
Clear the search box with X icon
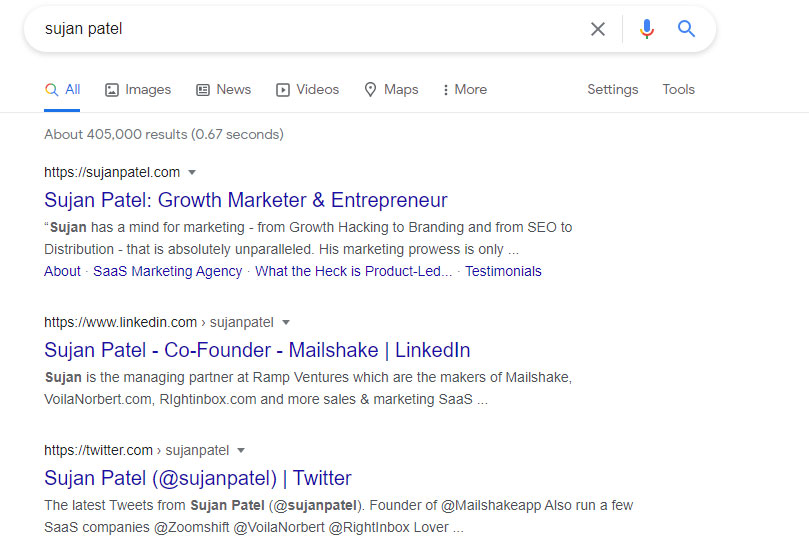(x=598, y=29)
